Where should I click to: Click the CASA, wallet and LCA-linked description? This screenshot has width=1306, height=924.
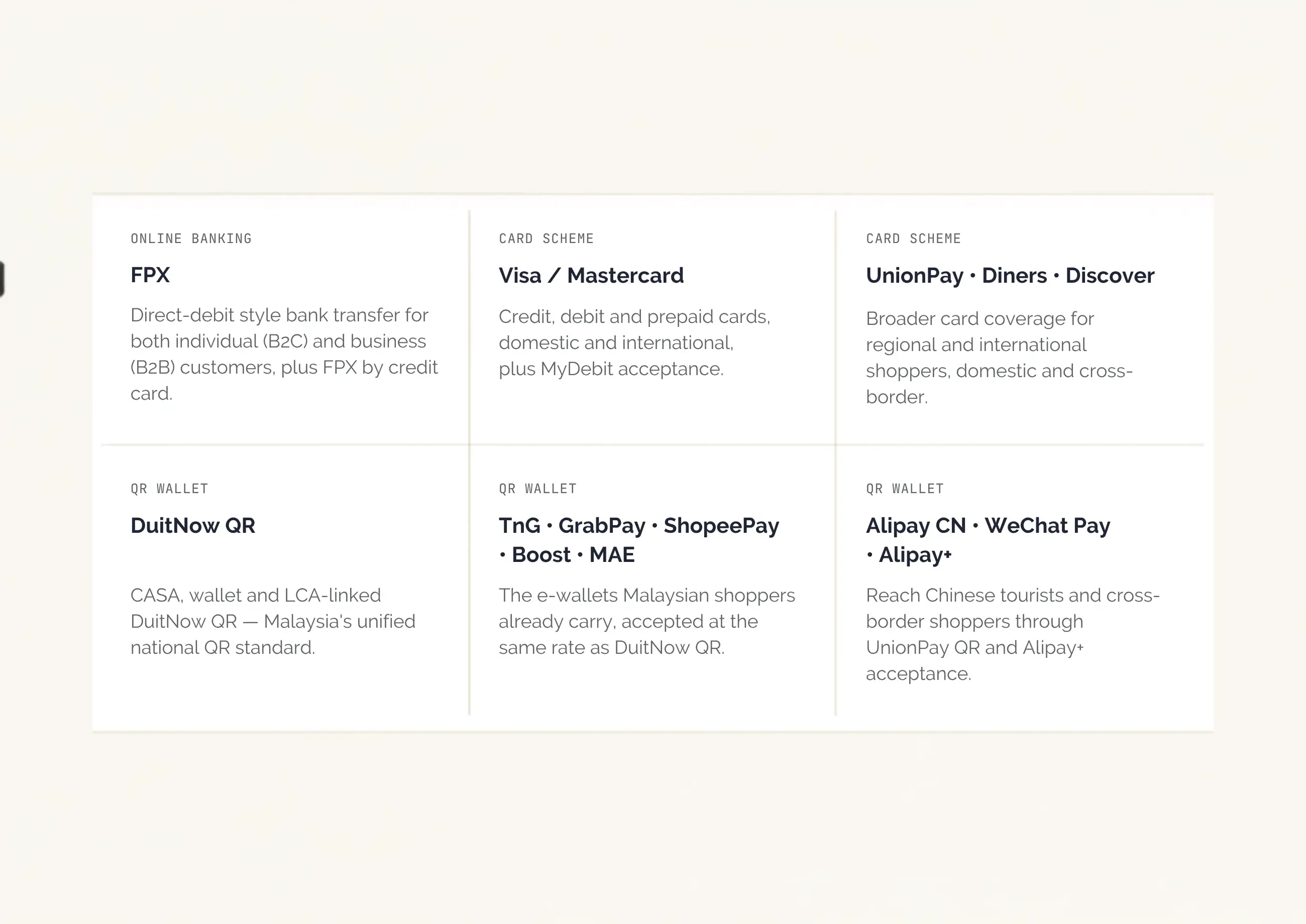(273, 621)
